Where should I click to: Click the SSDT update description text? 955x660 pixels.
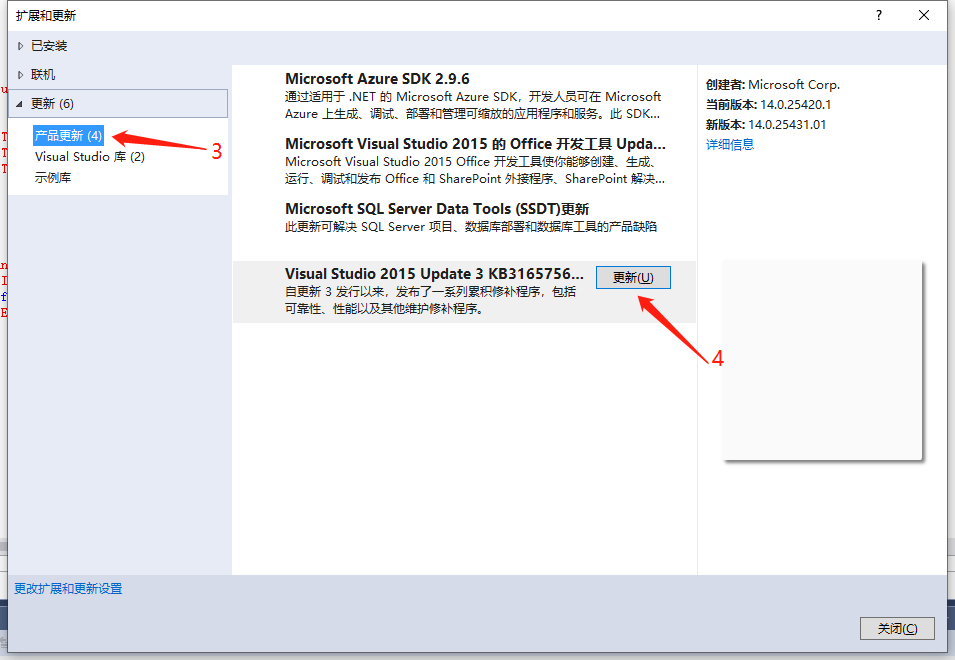pyautogui.click(x=471, y=226)
